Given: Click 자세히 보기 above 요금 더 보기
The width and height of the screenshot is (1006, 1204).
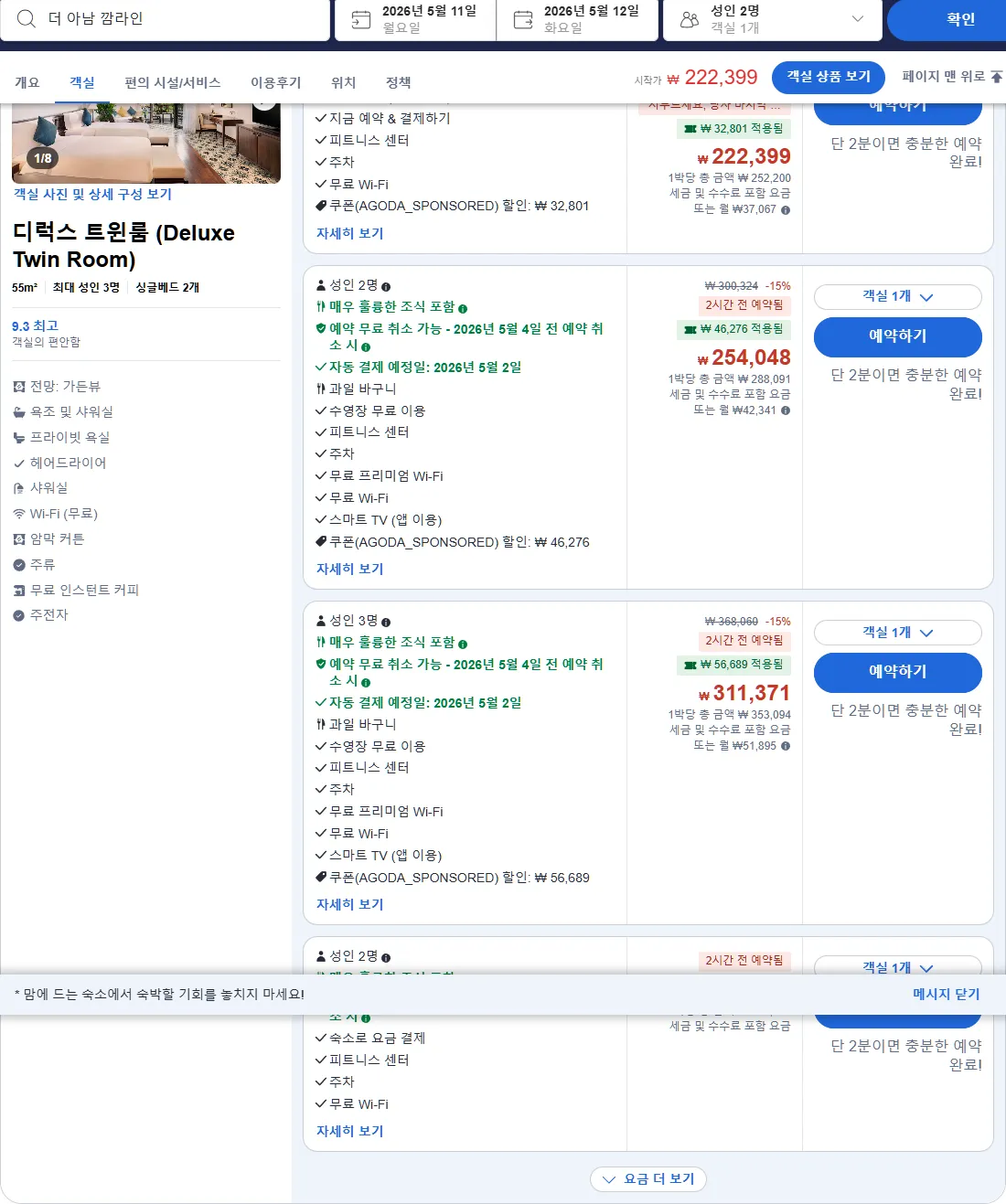Looking at the screenshot, I should (350, 1131).
